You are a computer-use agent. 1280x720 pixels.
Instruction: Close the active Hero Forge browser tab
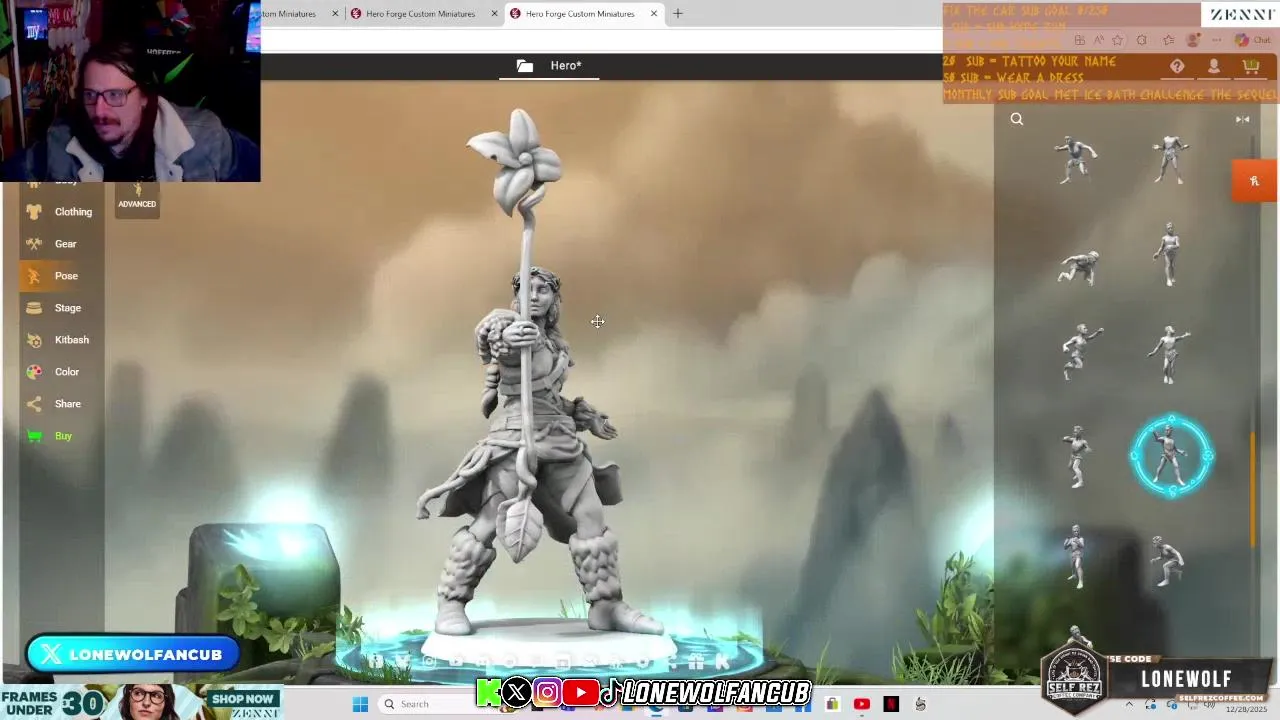click(x=654, y=14)
